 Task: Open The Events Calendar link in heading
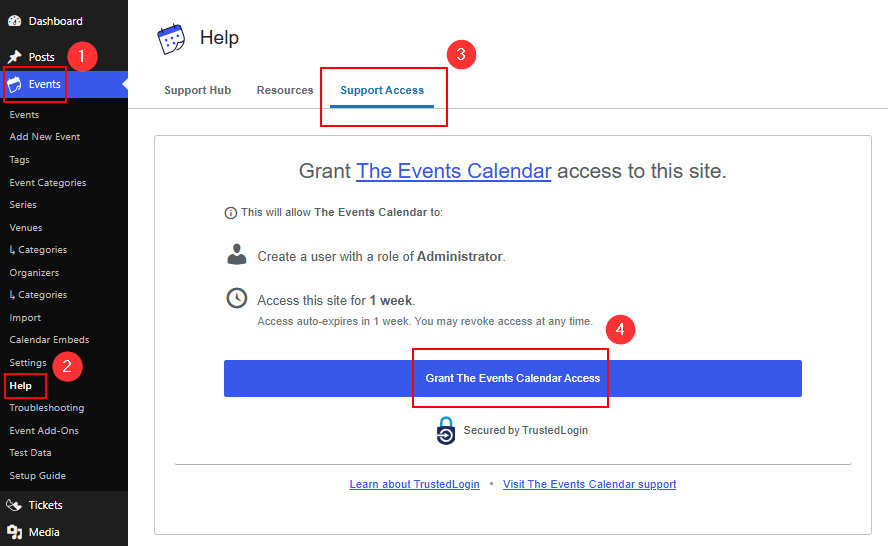(x=453, y=171)
